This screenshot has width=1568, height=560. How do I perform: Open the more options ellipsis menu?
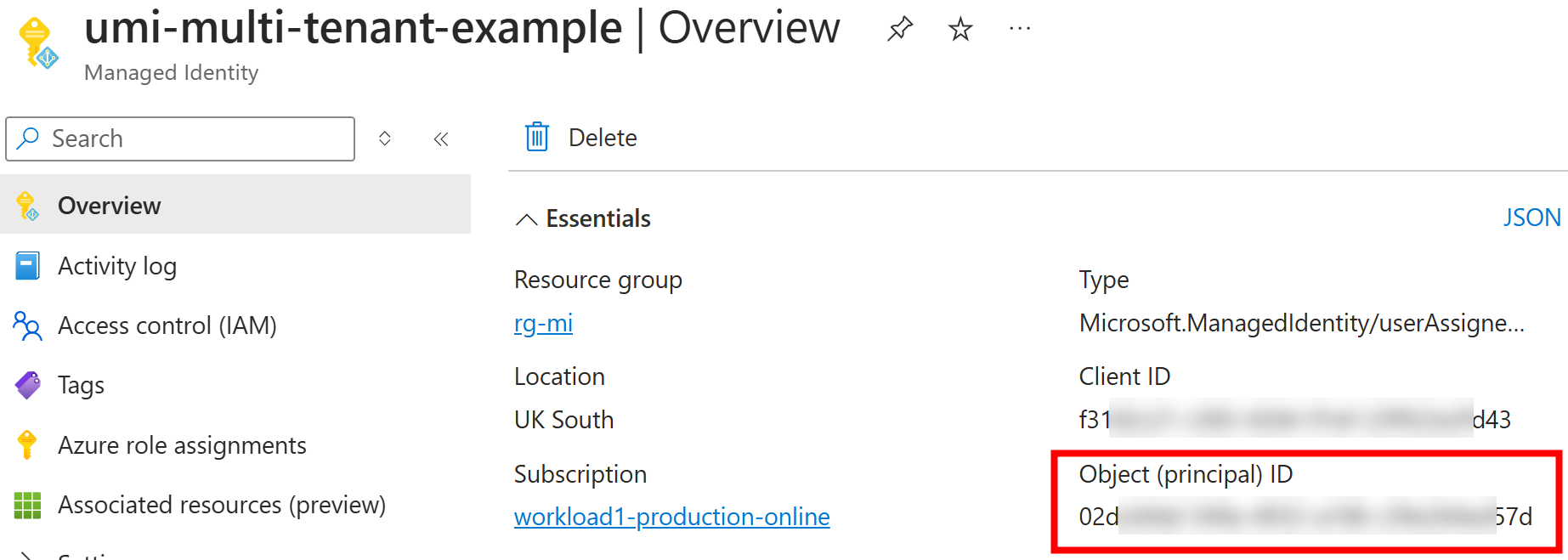pyautogui.click(x=1020, y=29)
